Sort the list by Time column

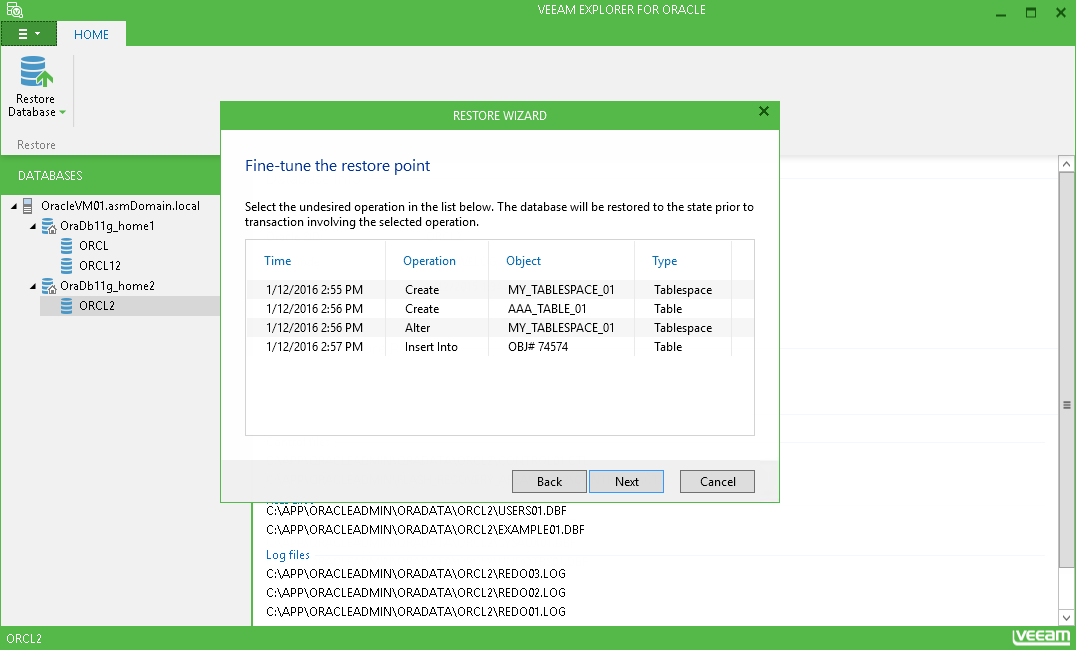(x=278, y=261)
